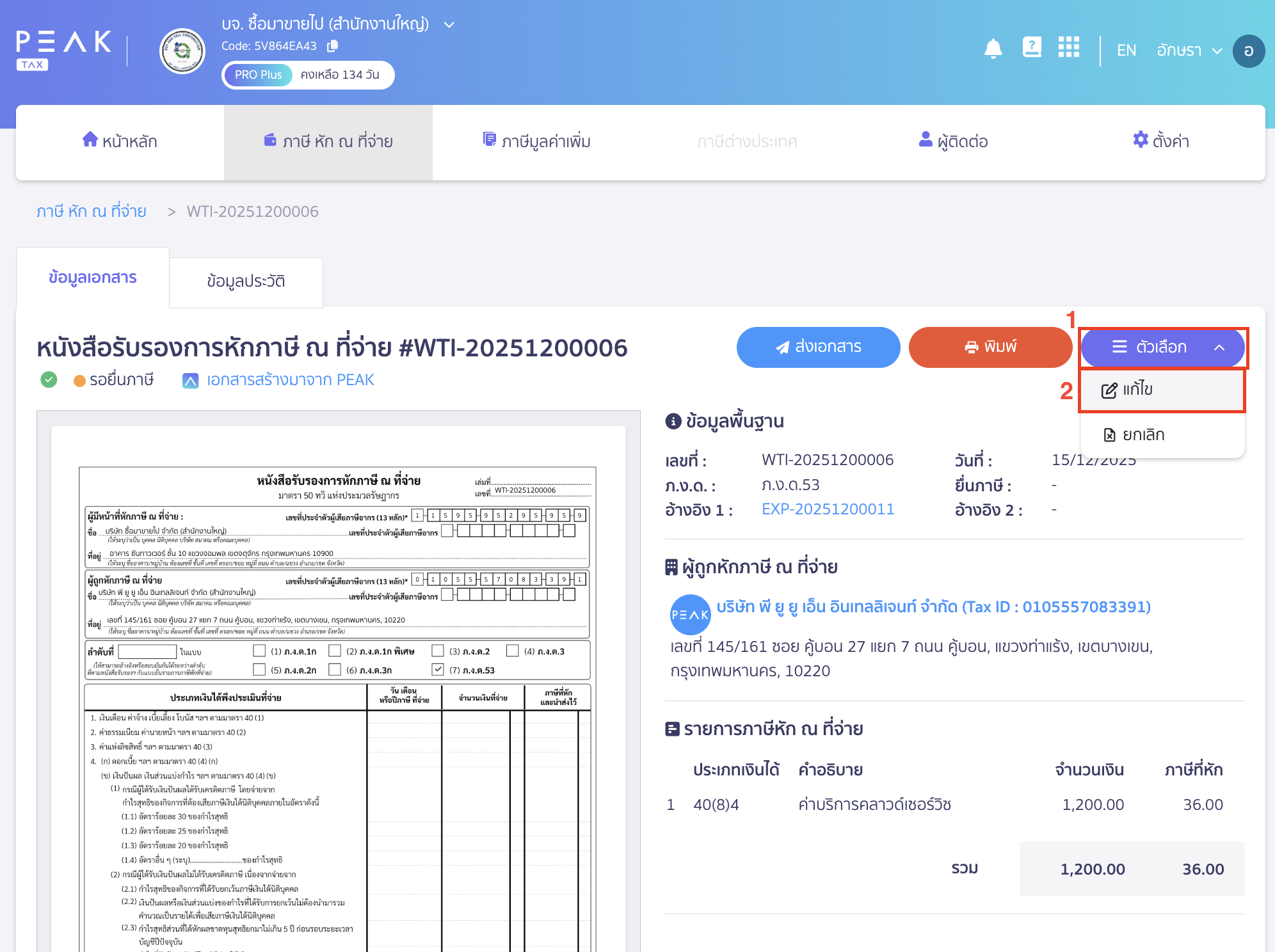Open the apps grid icon
Viewport: 1275px width, 952px height.
point(1068,47)
